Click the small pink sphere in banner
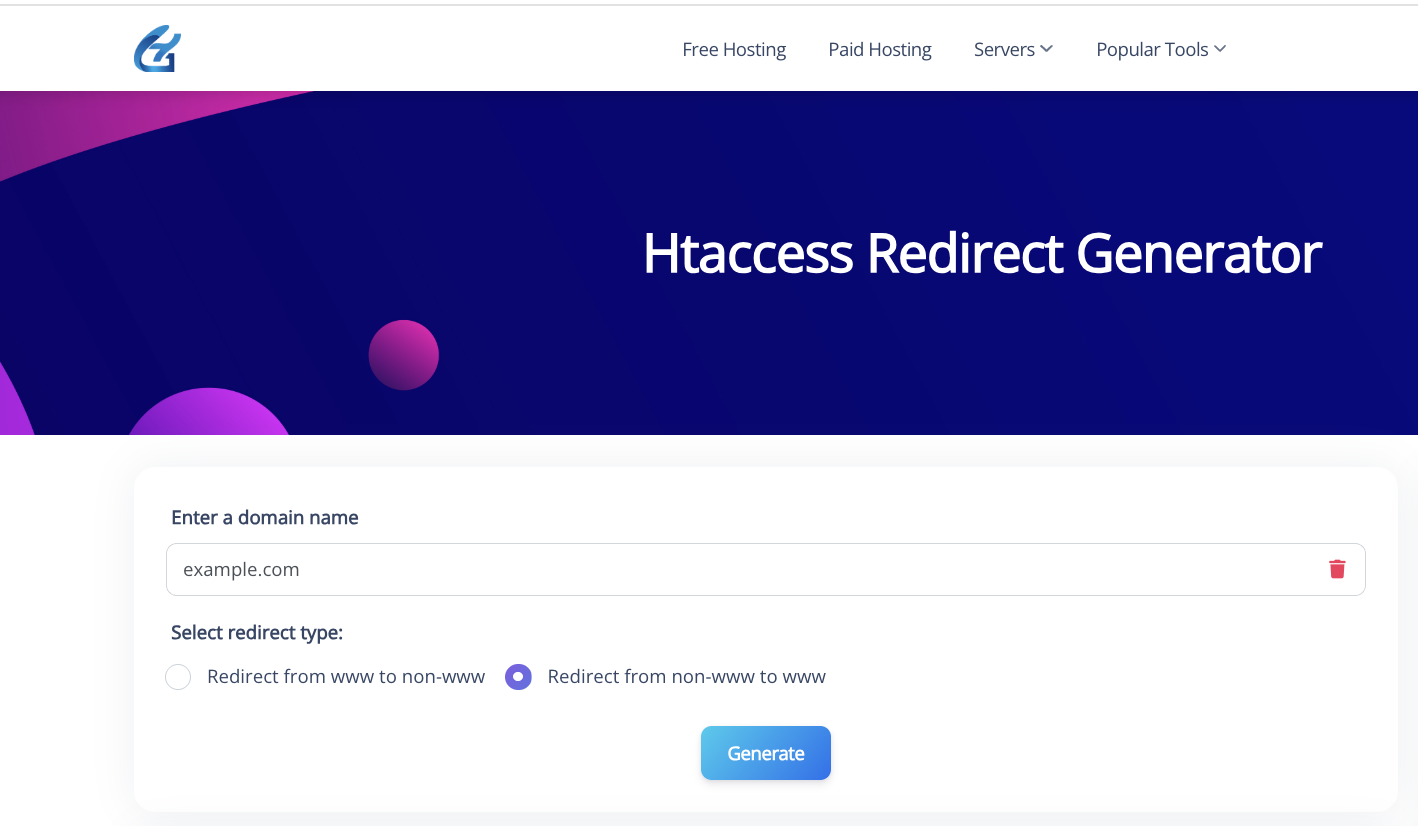 tap(404, 355)
